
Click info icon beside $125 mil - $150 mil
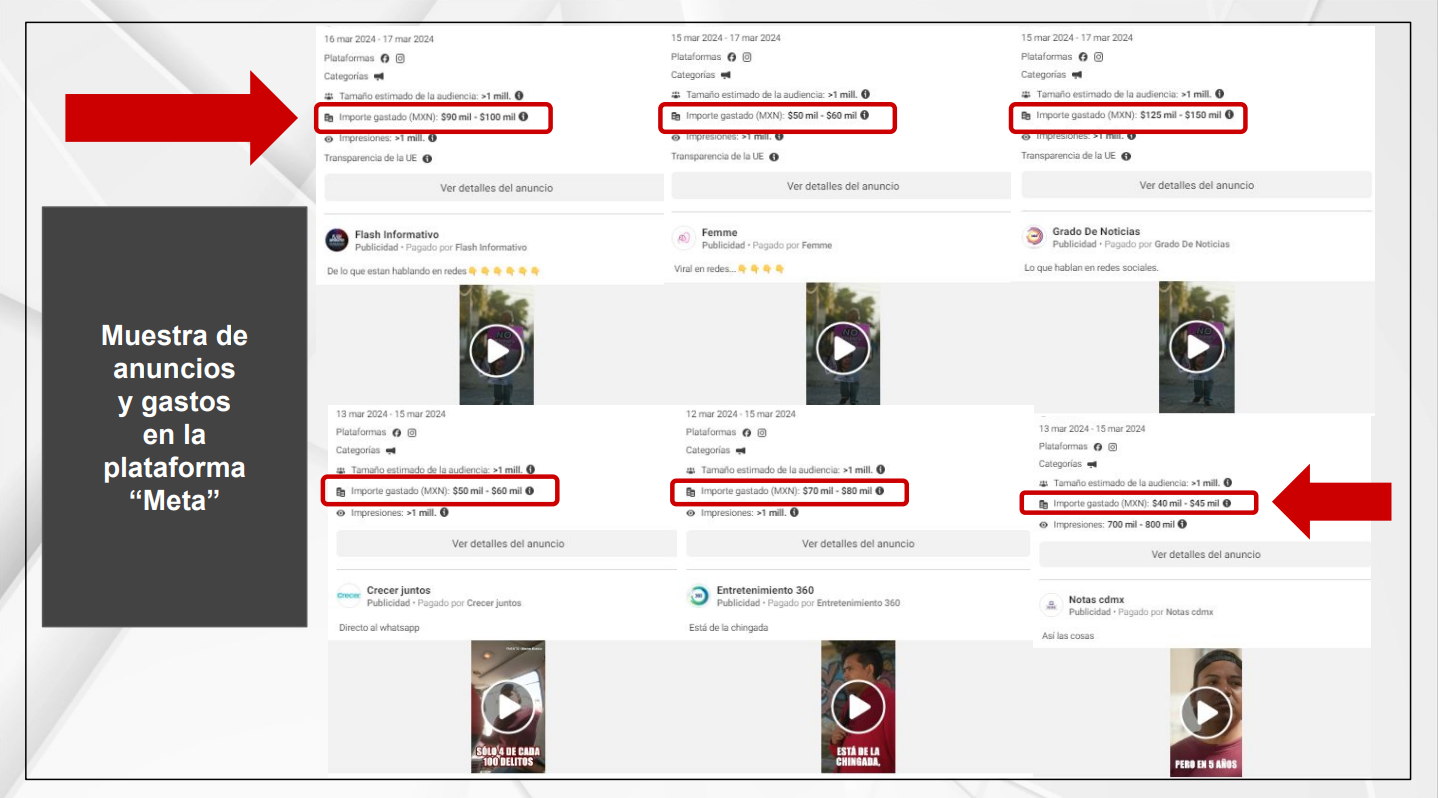[x=1229, y=115]
